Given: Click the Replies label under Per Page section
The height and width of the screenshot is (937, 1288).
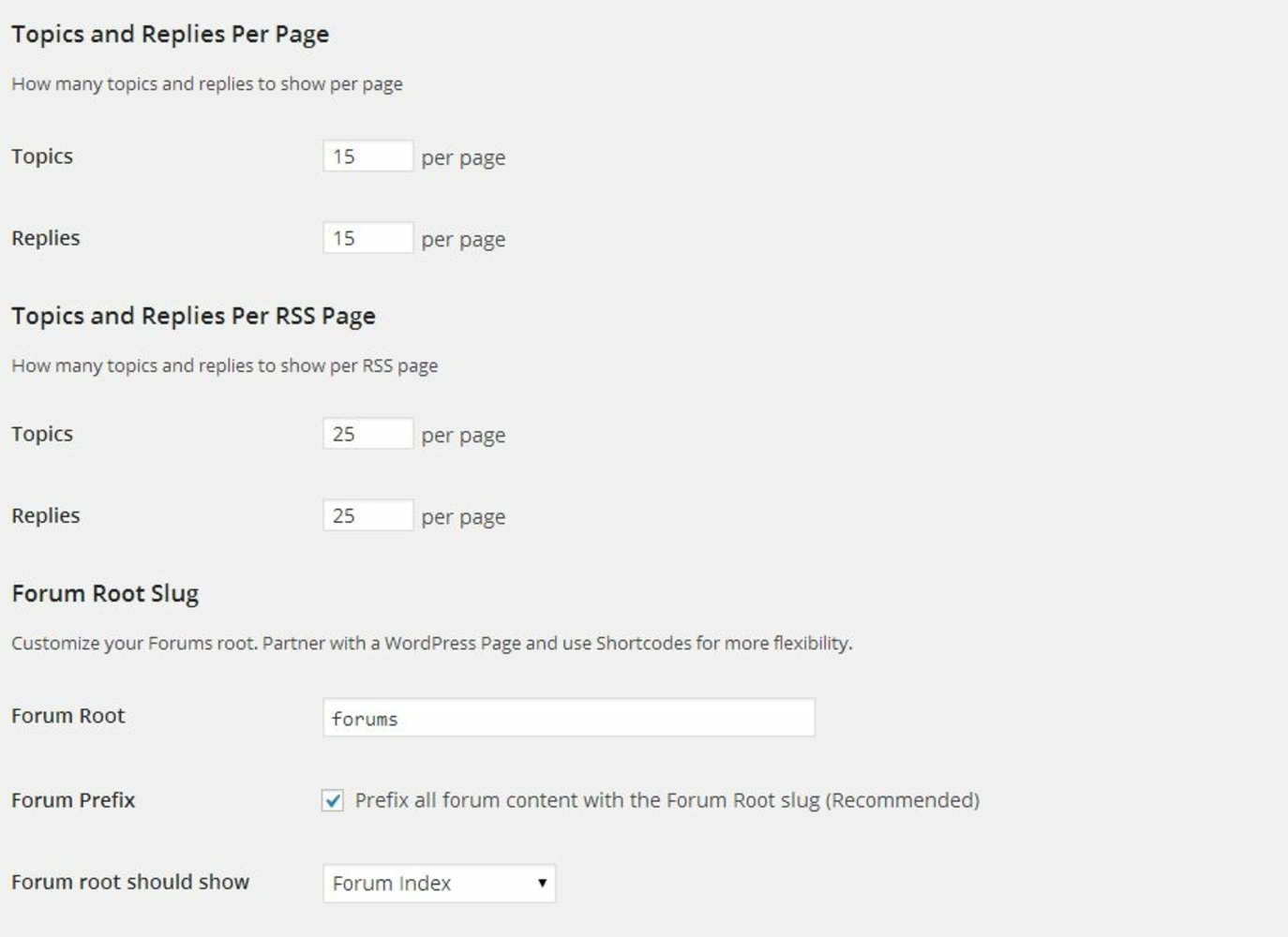Looking at the screenshot, I should click(46, 238).
